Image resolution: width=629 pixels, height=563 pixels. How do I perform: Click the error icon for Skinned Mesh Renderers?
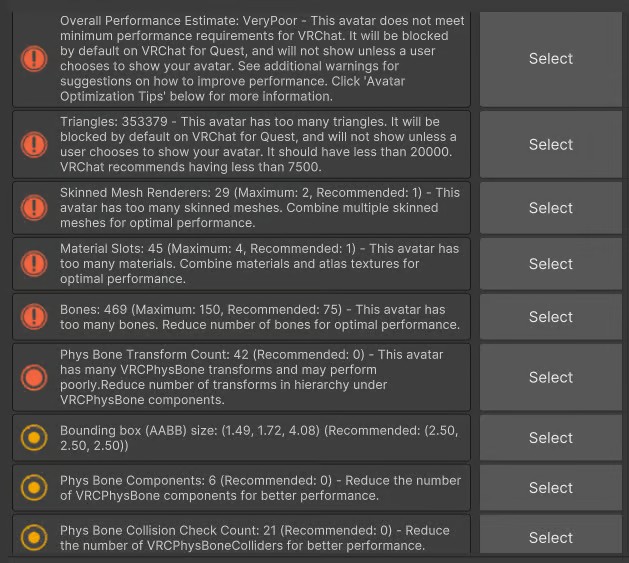coord(34,208)
